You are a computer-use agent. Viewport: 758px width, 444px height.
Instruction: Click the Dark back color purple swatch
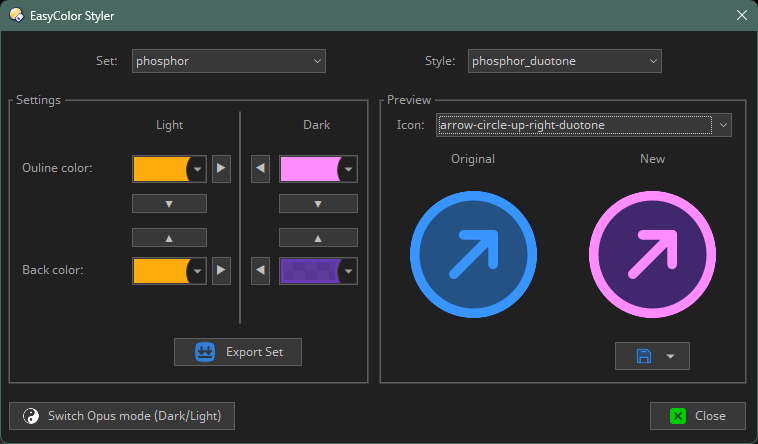click(x=310, y=270)
